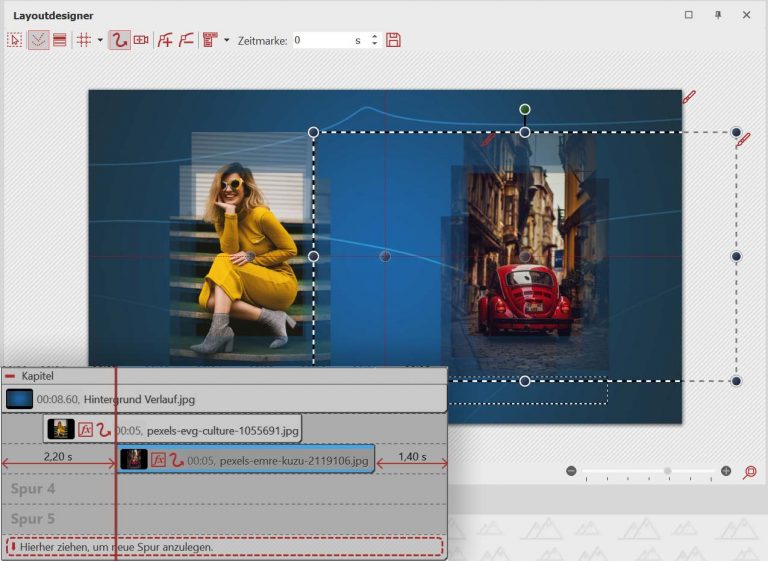Viewport: 768px width, 561px height.
Task: Fit view with the red magnifier icon
Action: [x=749, y=472]
